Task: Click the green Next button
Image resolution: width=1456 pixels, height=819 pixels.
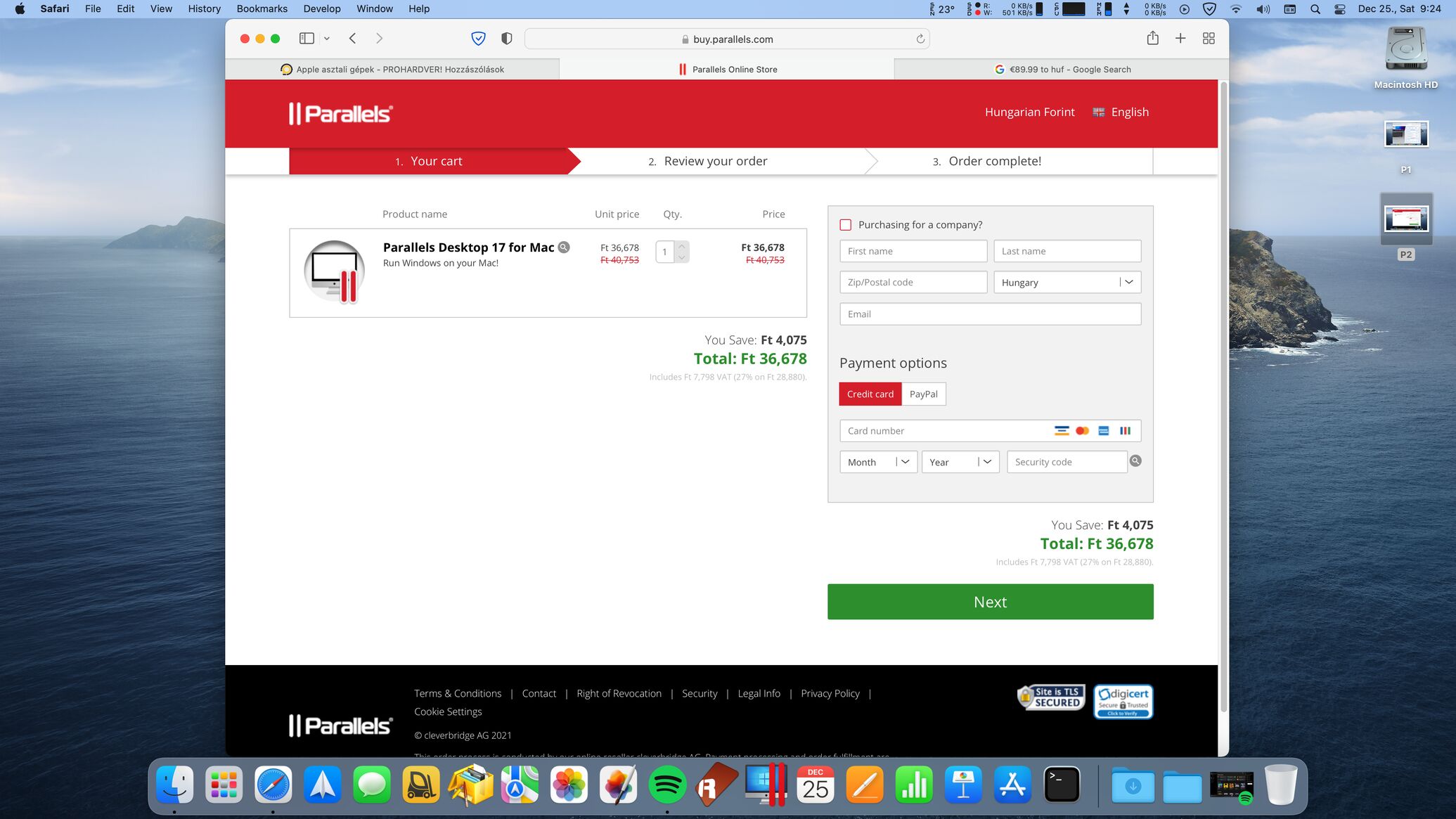Action: [x=990, y=602]
